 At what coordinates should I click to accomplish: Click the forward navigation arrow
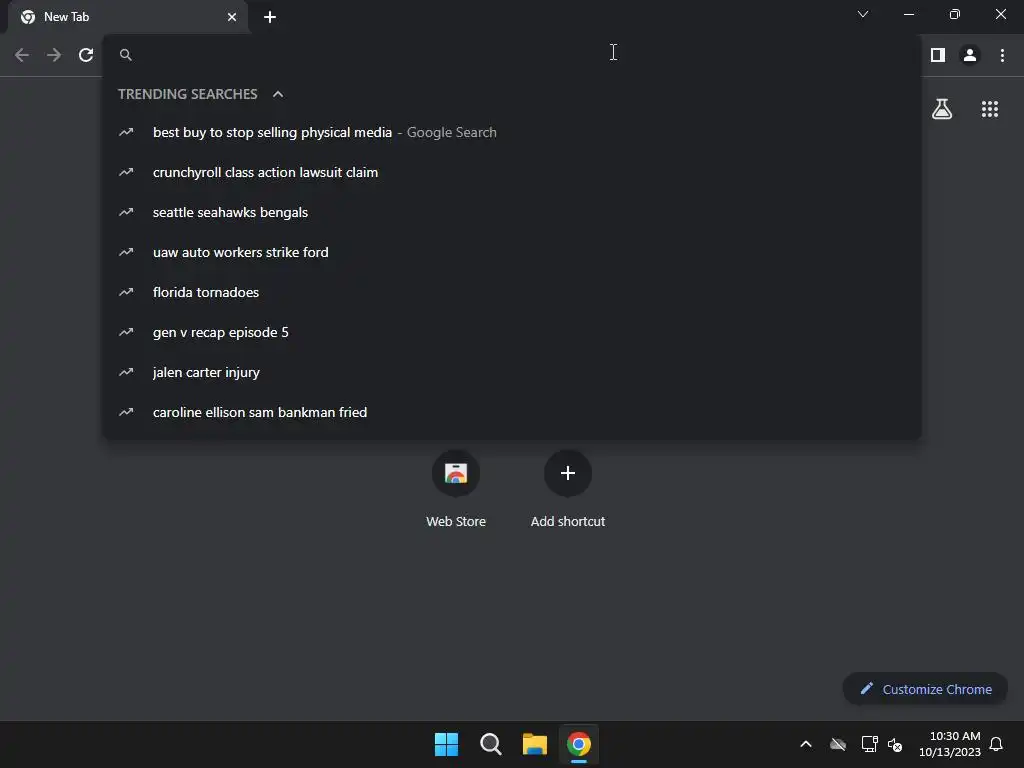coord(54,55)
